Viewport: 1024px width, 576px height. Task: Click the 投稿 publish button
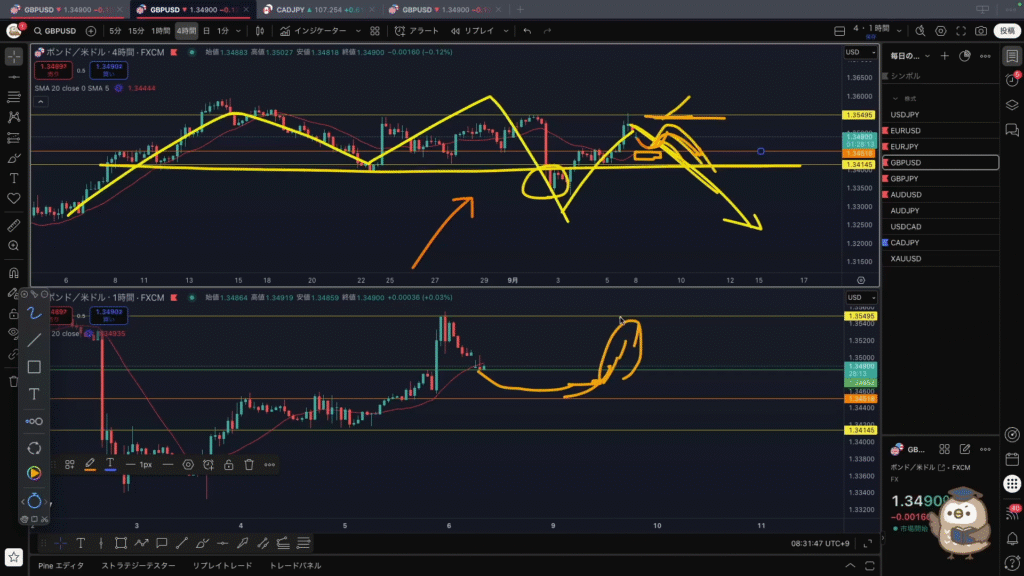pos(1007,31)
